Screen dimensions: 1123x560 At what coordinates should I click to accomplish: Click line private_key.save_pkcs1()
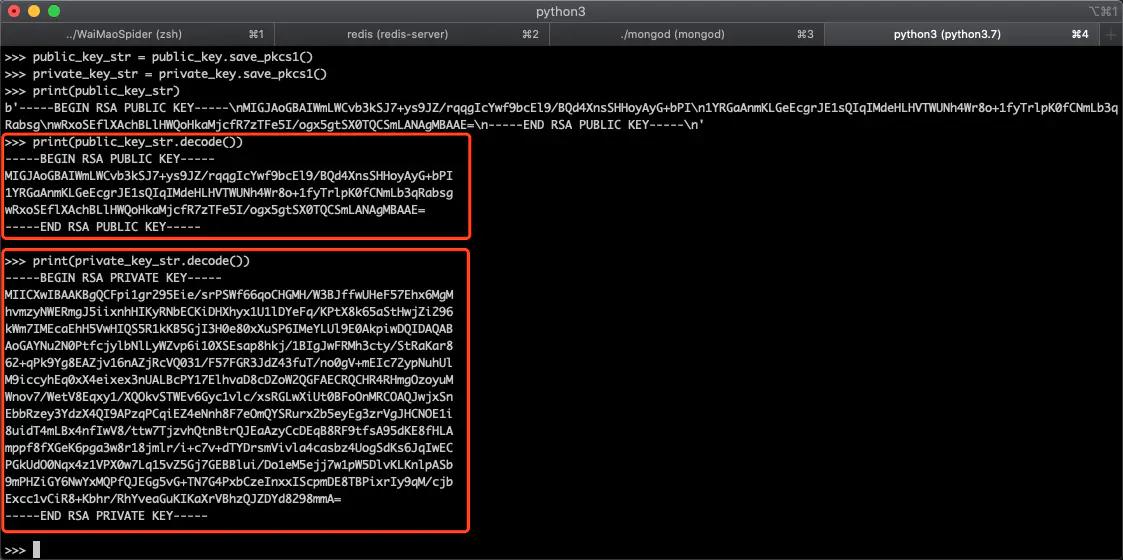coord(166,74)
